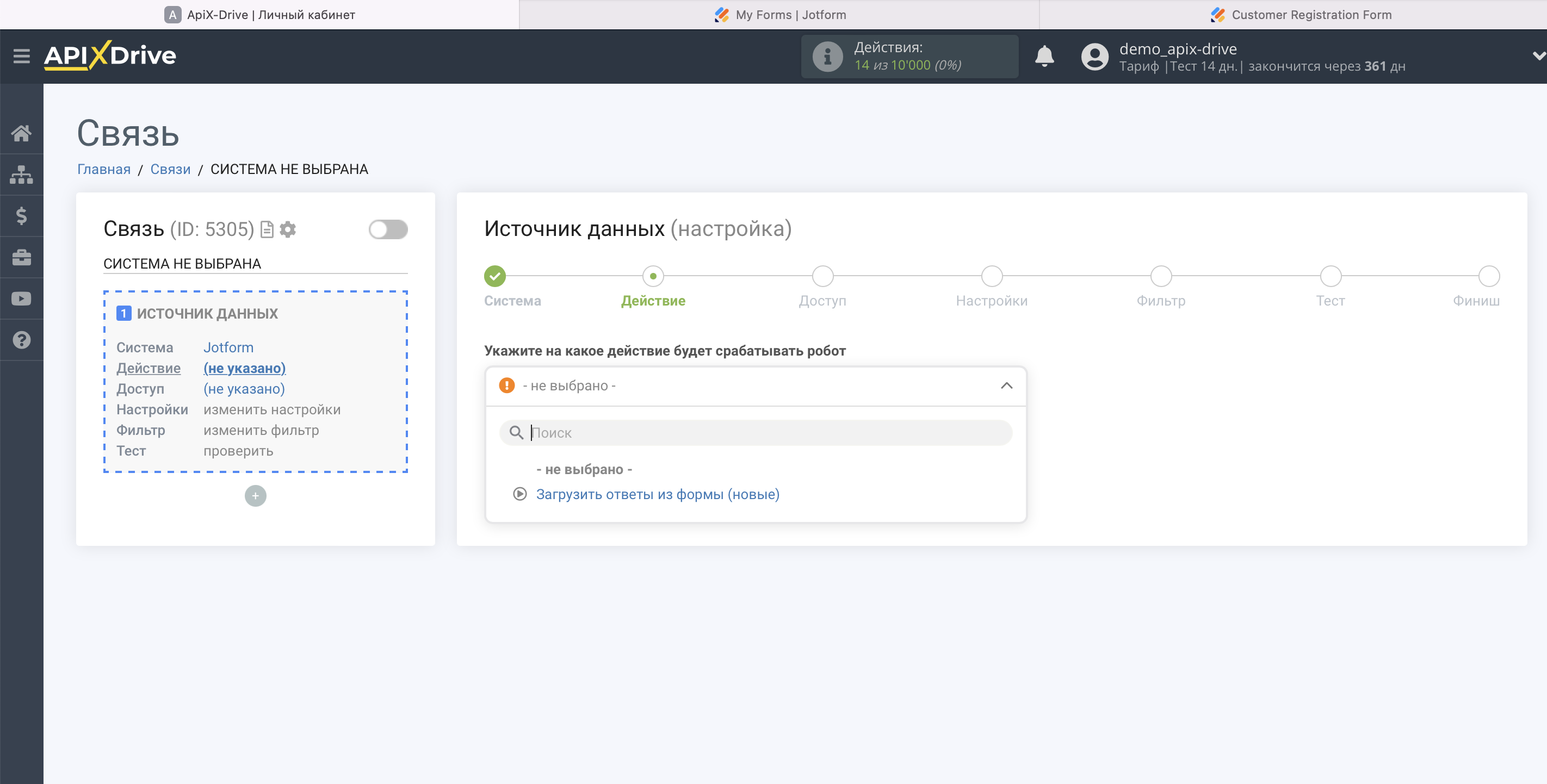Select the не выбрано option in list
The height and width of the screenshot is (784, 1547).
[584, 469]
